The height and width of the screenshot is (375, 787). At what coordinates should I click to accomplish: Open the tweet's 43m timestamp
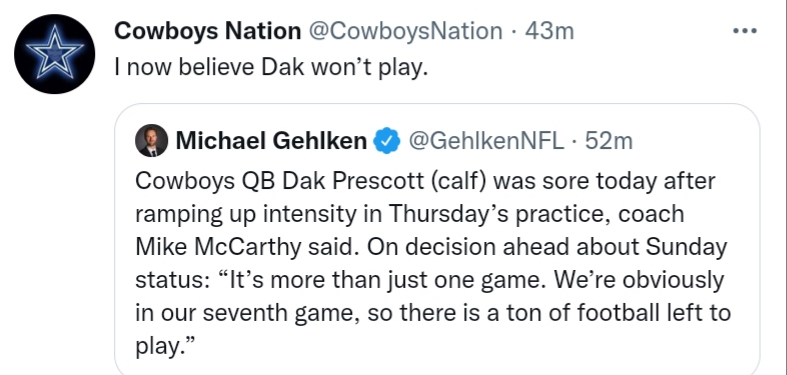click(x=549, y=31)
